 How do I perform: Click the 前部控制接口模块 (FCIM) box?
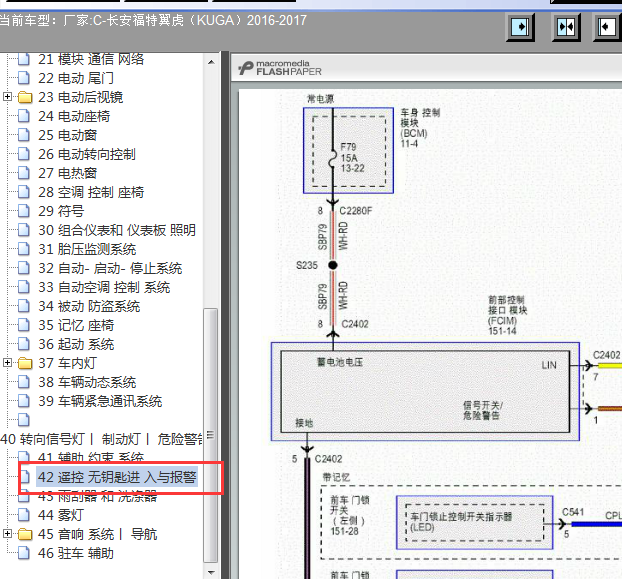pyautogui.click(x=425, y=391)
